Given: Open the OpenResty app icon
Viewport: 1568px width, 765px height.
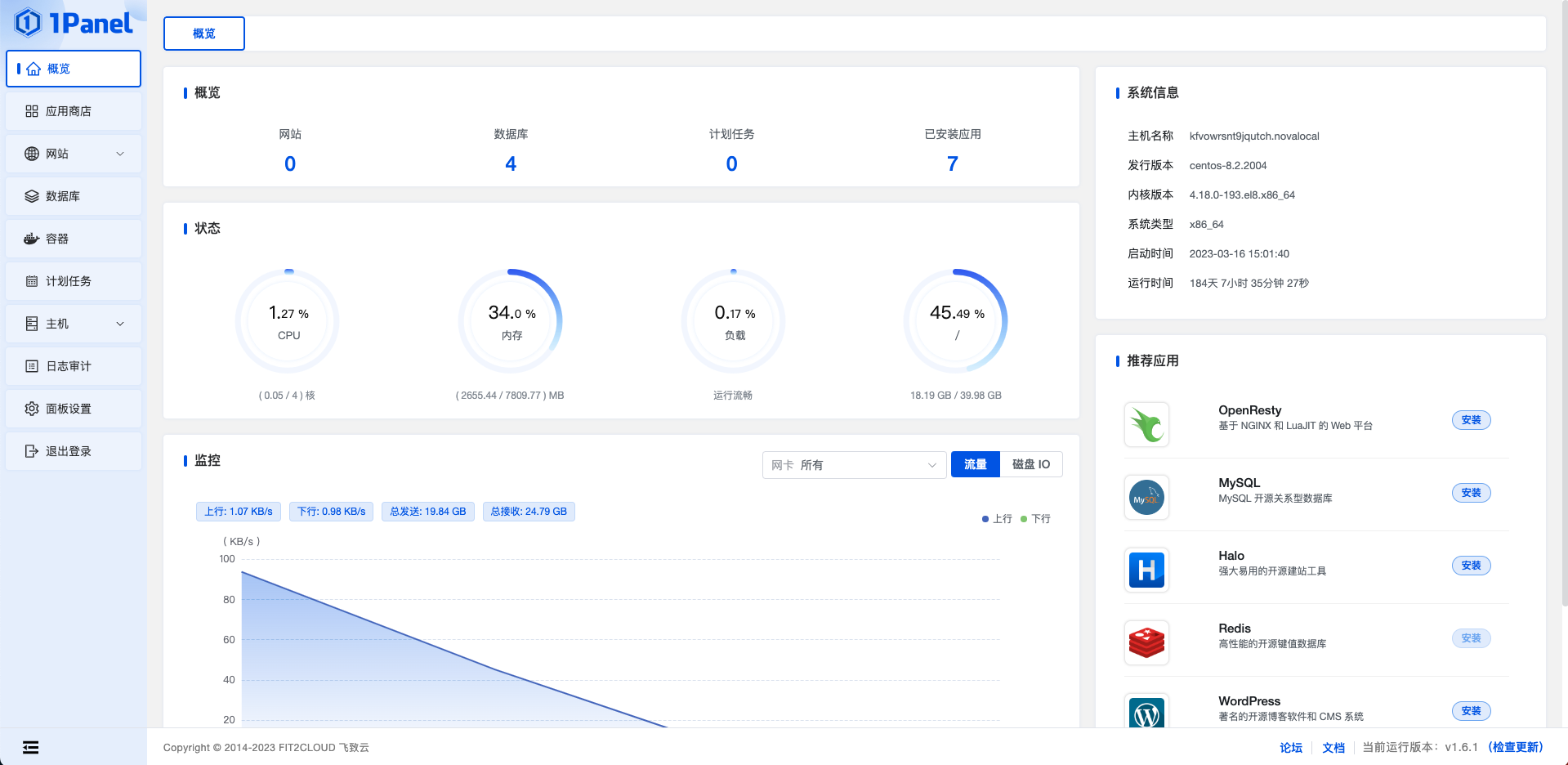Looking at the screenshot, I should pos(1146,424).
